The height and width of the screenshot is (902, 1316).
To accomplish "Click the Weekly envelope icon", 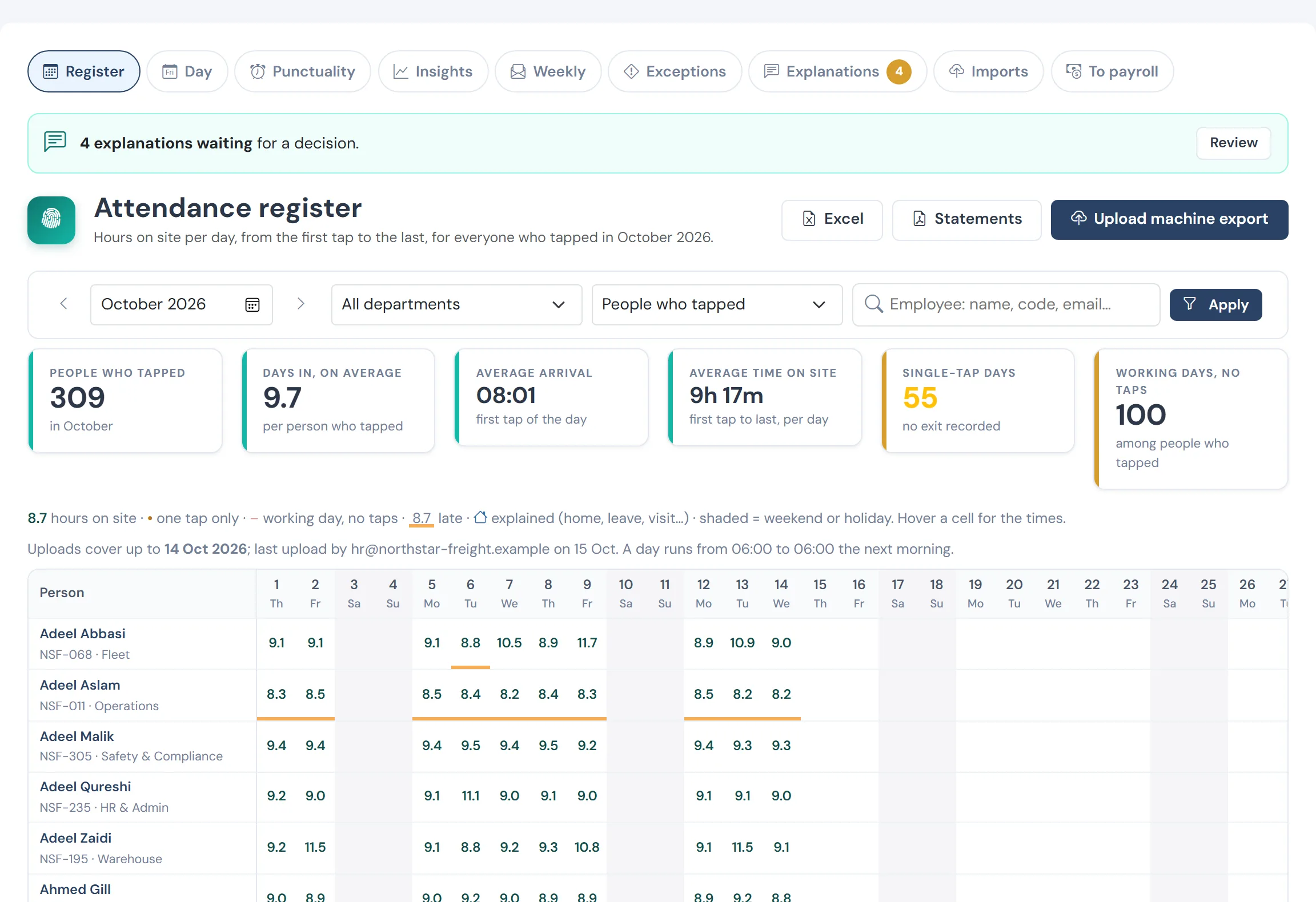I will (518, 71).
